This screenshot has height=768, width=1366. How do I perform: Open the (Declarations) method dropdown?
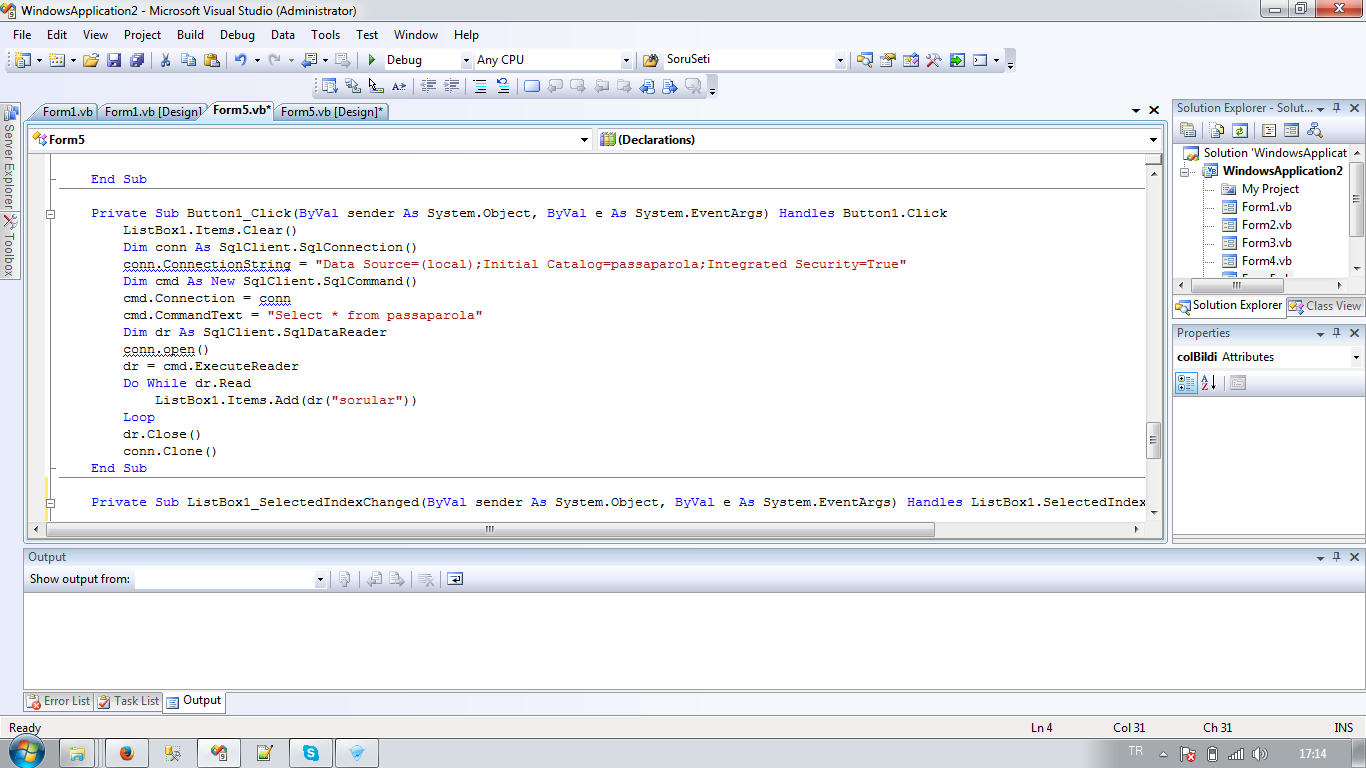pyautogui.click(x=1153, y=140)
